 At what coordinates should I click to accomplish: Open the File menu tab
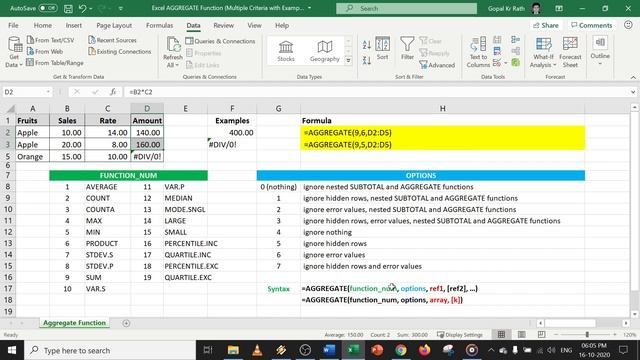pos(13,25)
